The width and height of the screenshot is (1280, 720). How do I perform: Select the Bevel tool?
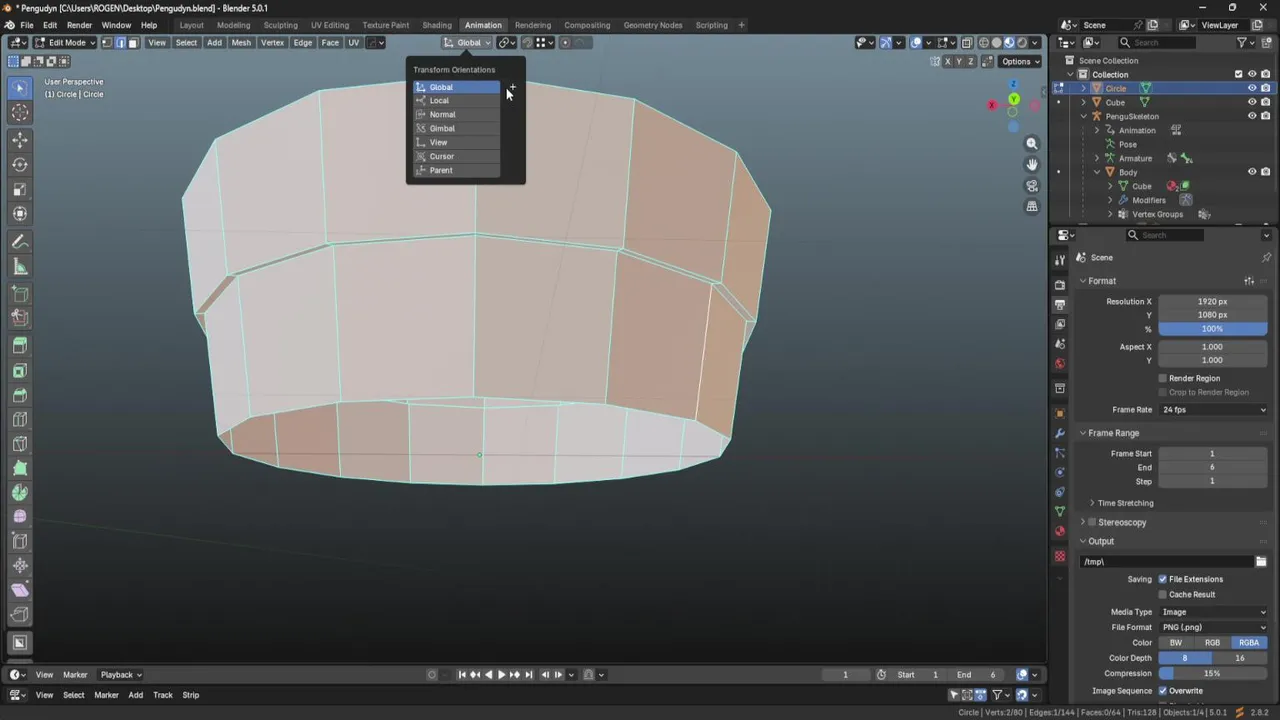tap(19, 394)
